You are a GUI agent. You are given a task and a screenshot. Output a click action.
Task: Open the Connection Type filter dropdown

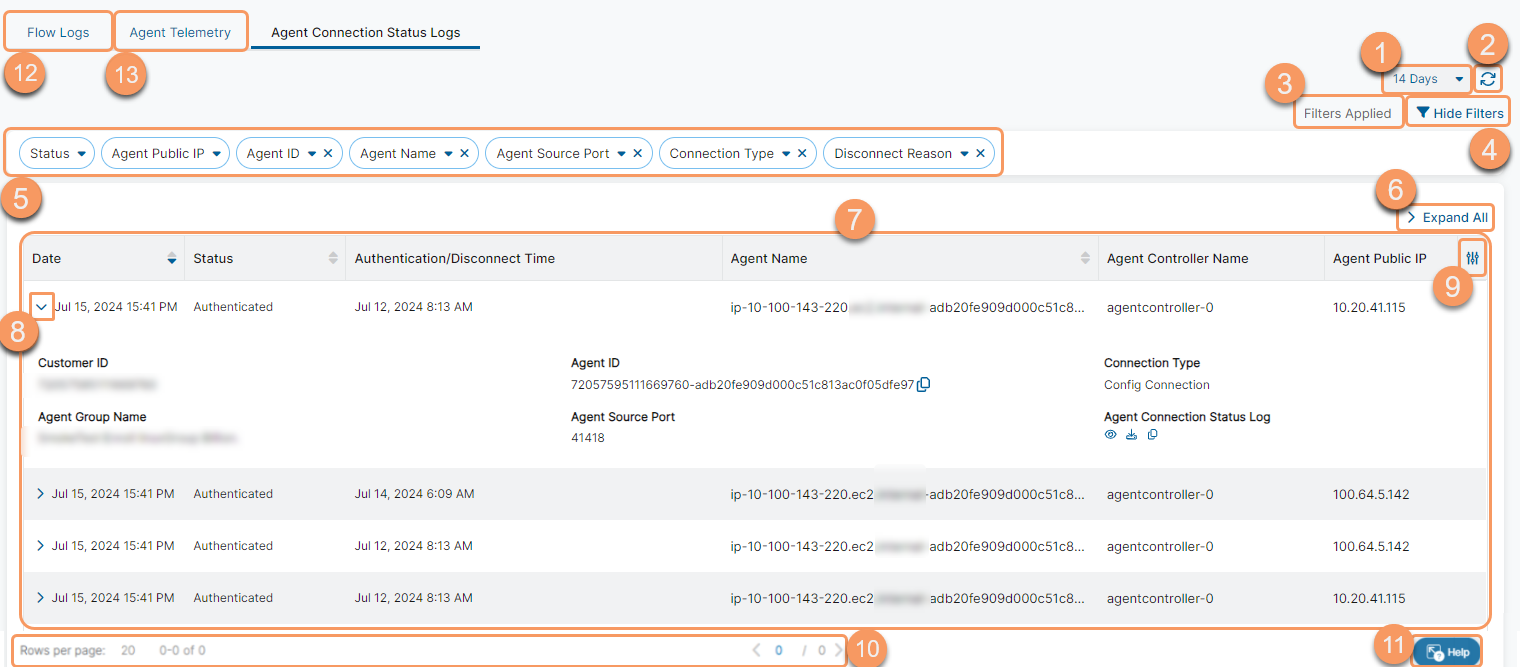[x=729, y=153]
